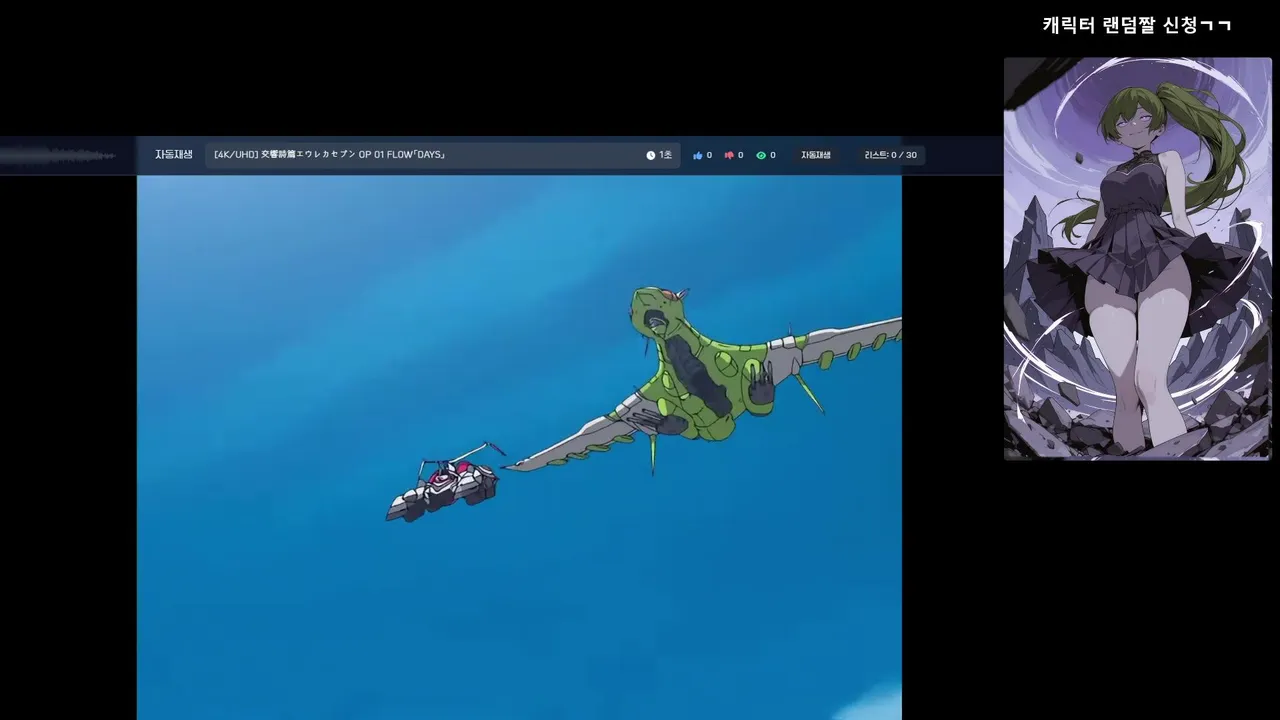The width and height of the screenshot is (1280, 720).
Task: Click the FLOW DAYS video title bar
Action: coord(442,155)
